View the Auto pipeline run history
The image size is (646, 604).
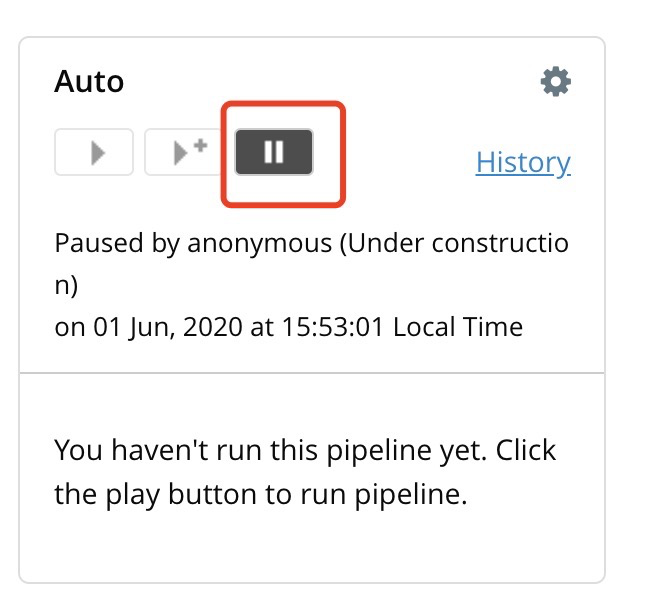coord(522,162)
